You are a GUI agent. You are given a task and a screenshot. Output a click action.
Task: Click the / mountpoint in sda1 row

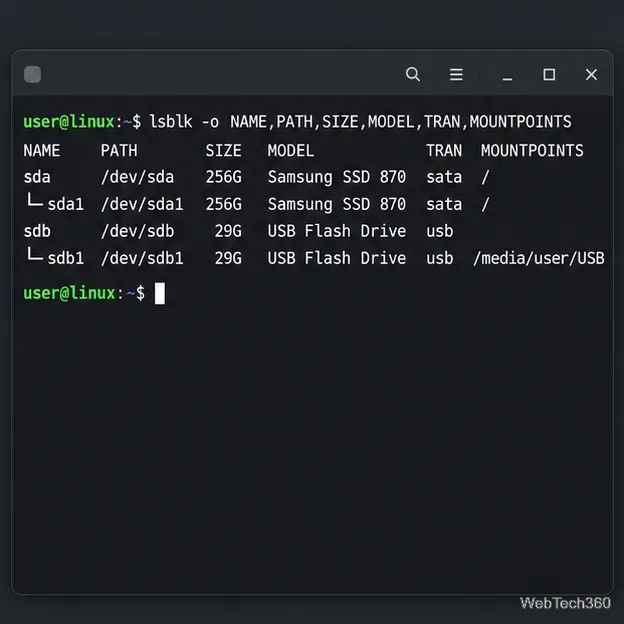click(x=485, y=205)
